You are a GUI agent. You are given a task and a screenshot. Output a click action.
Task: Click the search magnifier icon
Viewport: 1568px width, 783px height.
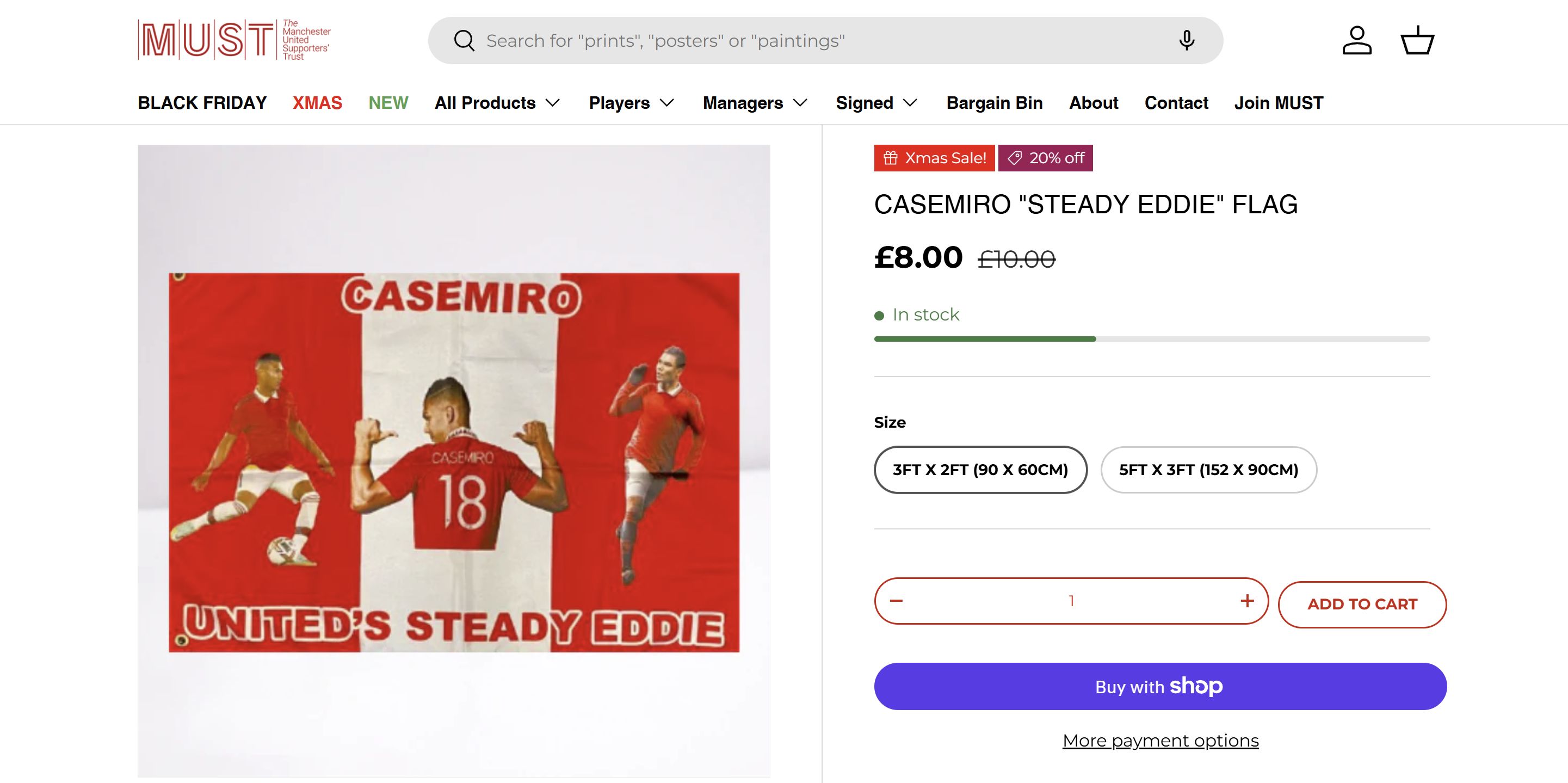[x=464, y=41]
